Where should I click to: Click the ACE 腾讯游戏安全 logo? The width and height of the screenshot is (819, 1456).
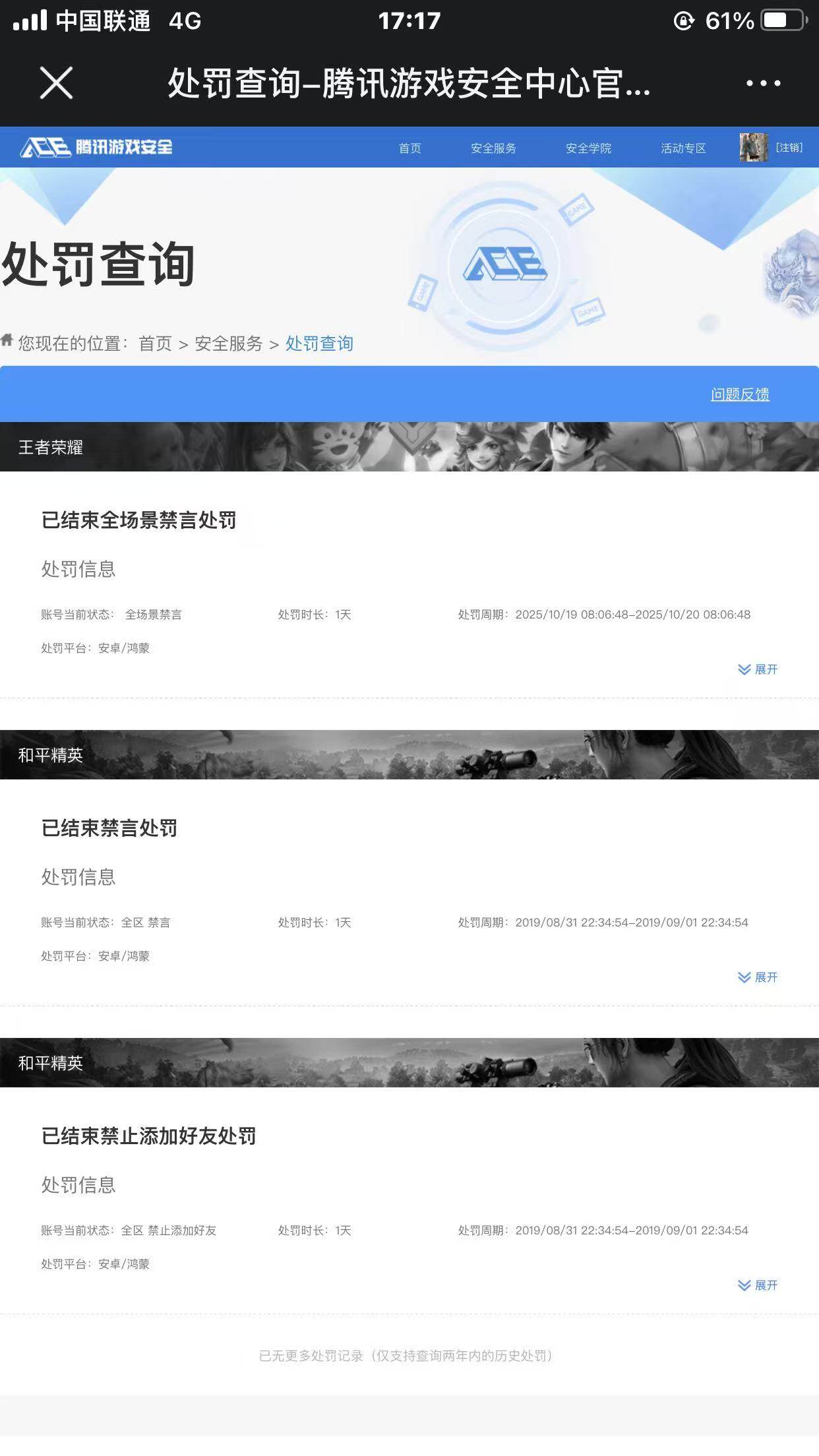pyautogui.click(x=96, y=147)
